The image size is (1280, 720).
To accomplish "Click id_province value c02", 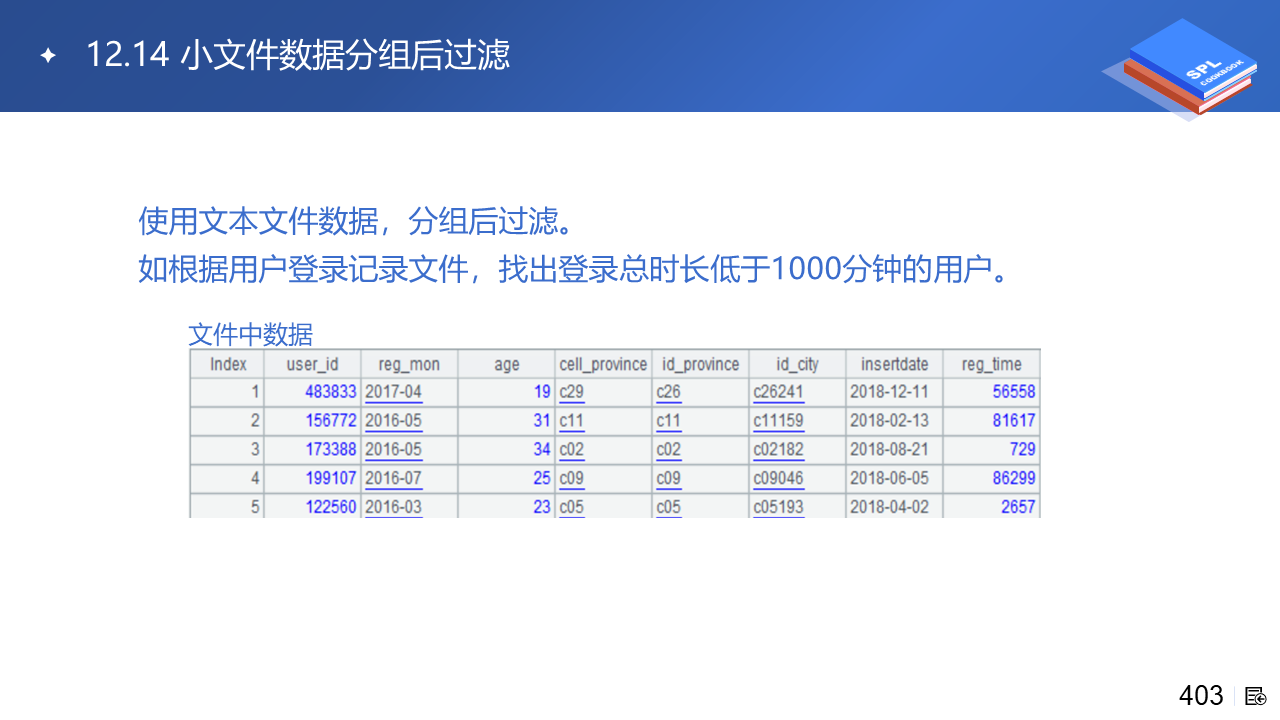I will coord(700,450).
